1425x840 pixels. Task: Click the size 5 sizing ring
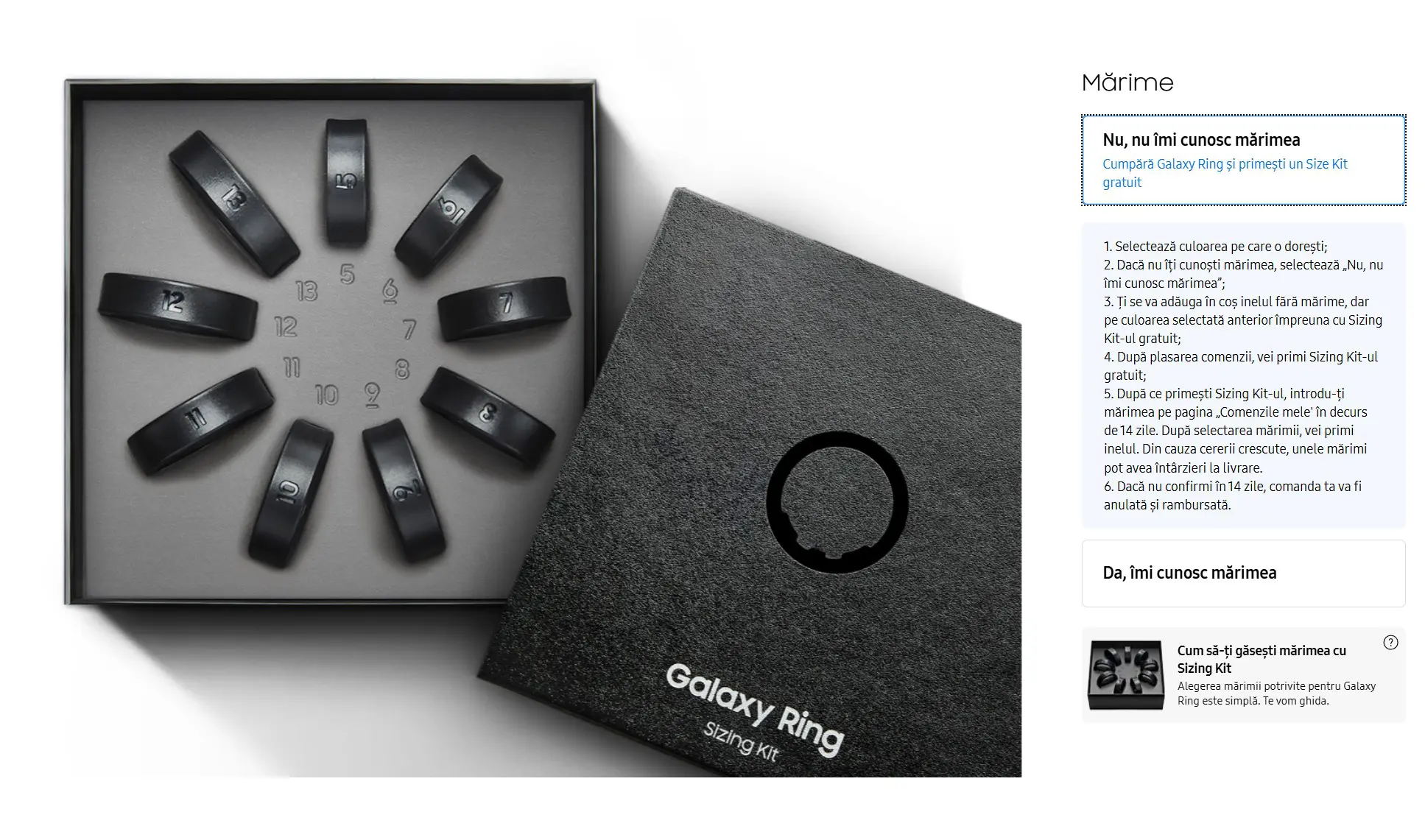(x=346, y=181)
